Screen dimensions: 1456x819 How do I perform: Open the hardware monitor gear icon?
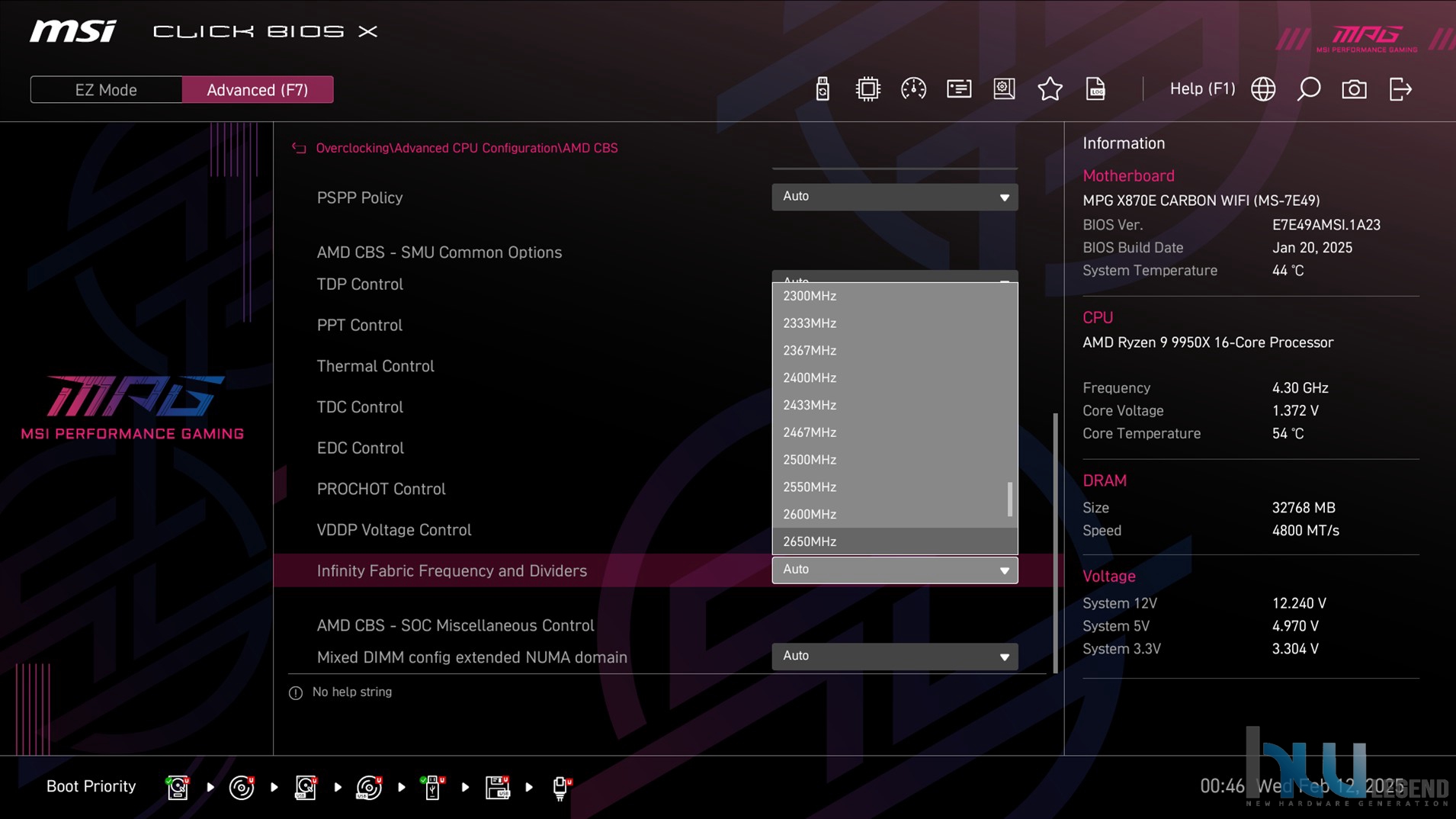(1004, 89)
